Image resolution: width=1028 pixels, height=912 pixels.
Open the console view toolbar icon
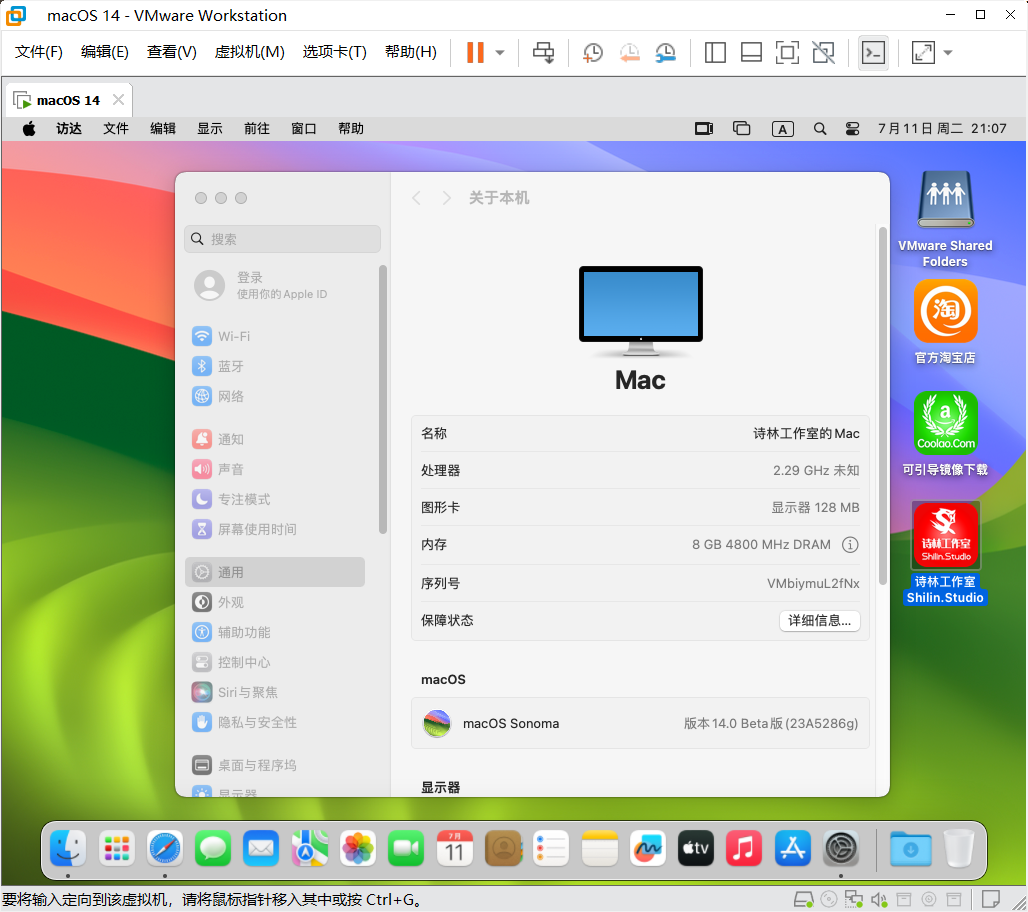873,52
